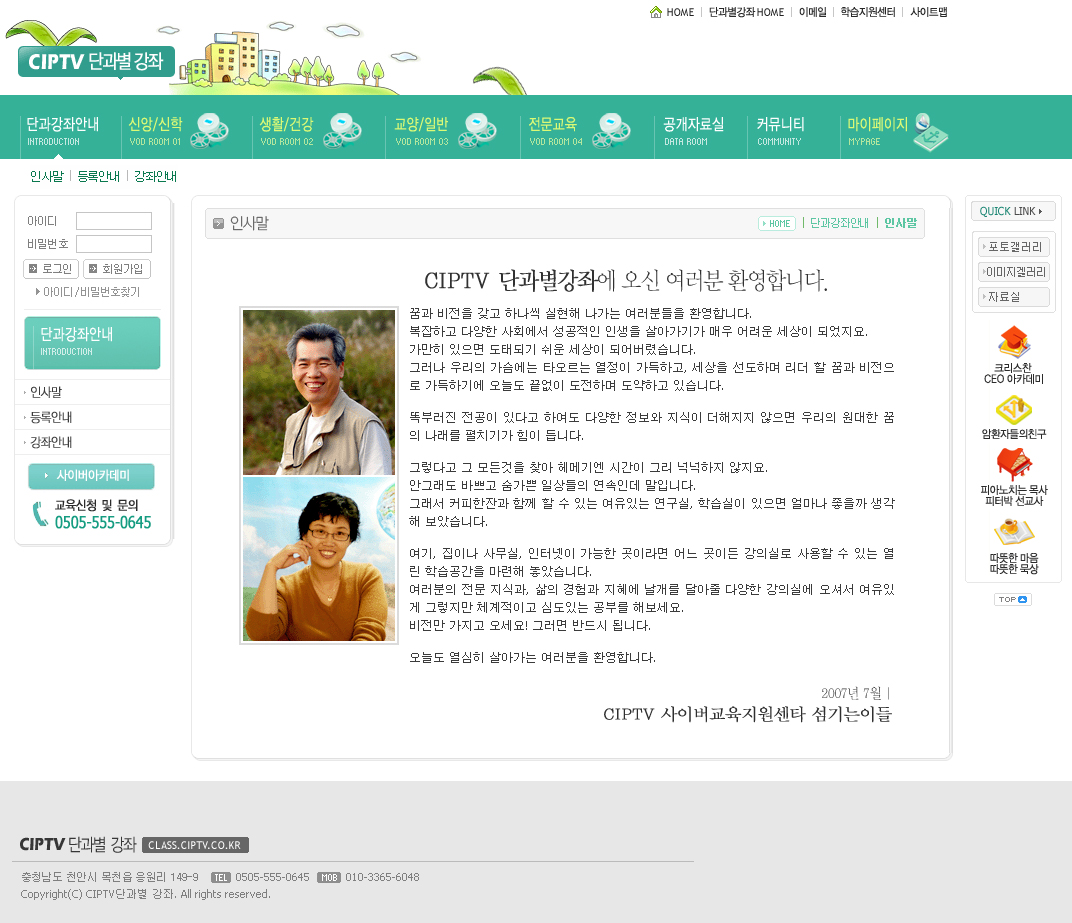The width and height of the screenshot is (1072, 923).
Task: Click the home icon in top navigation
Action: tap(656, 12)
